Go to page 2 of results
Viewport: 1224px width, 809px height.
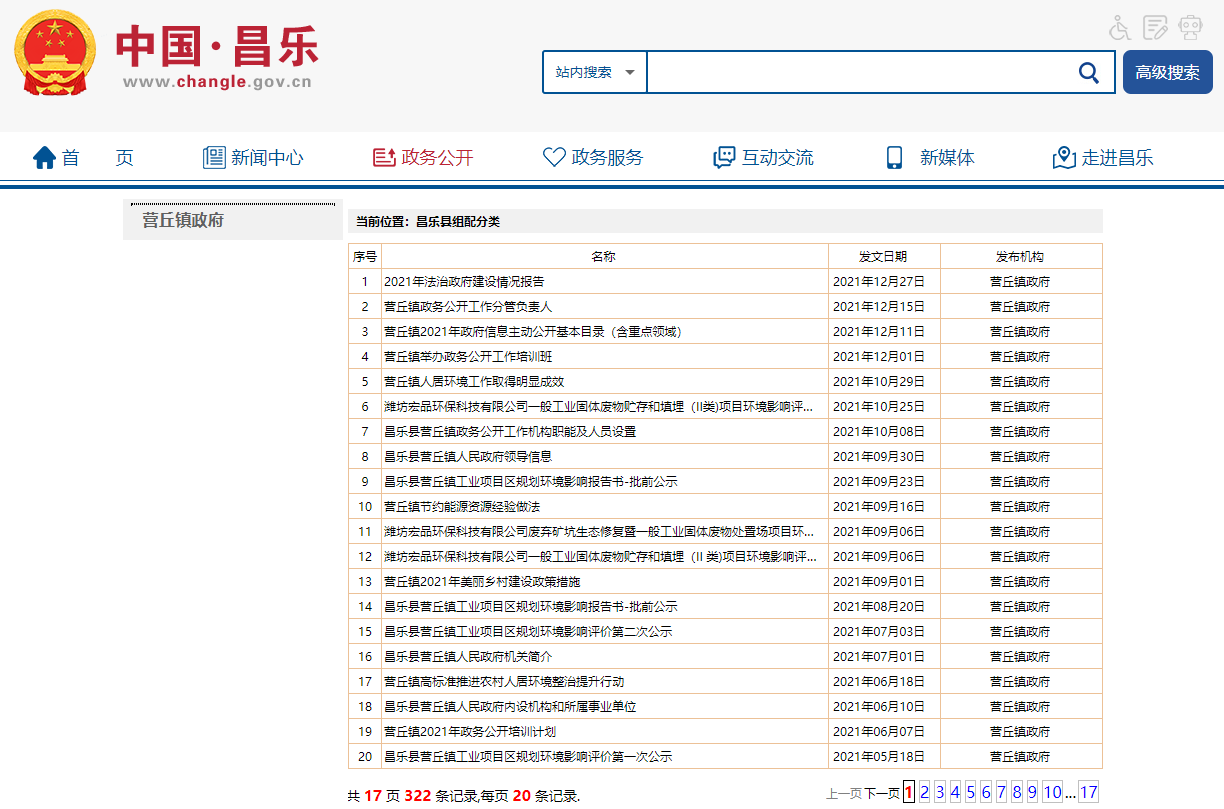pyautogui.click(x=925, y=793)
